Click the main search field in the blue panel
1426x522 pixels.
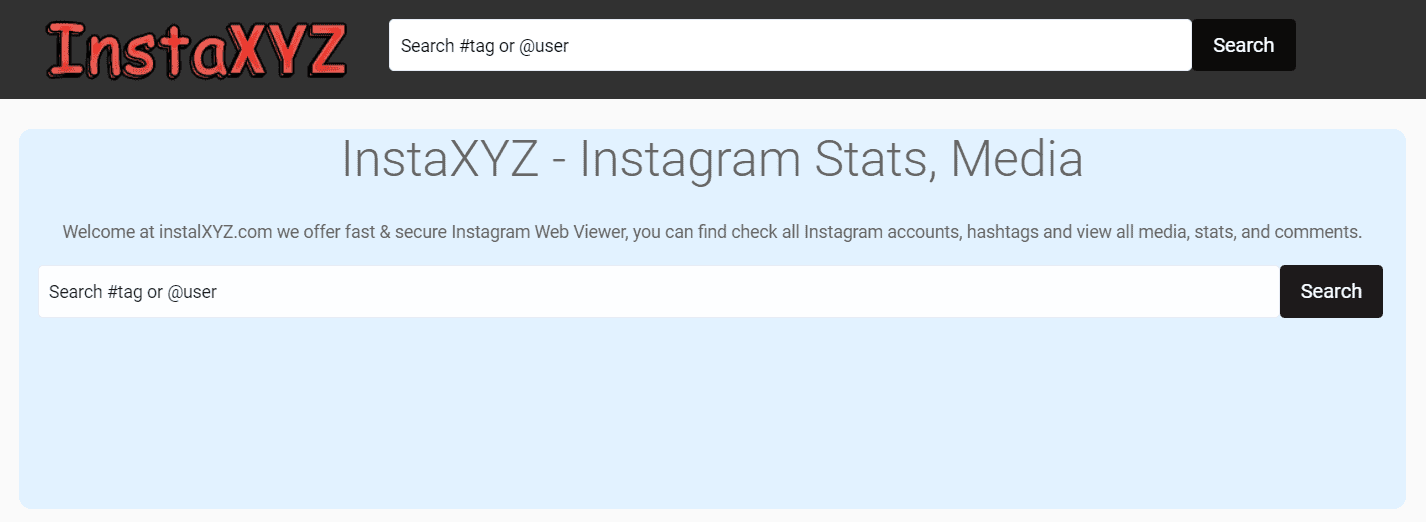coord(658,291)
